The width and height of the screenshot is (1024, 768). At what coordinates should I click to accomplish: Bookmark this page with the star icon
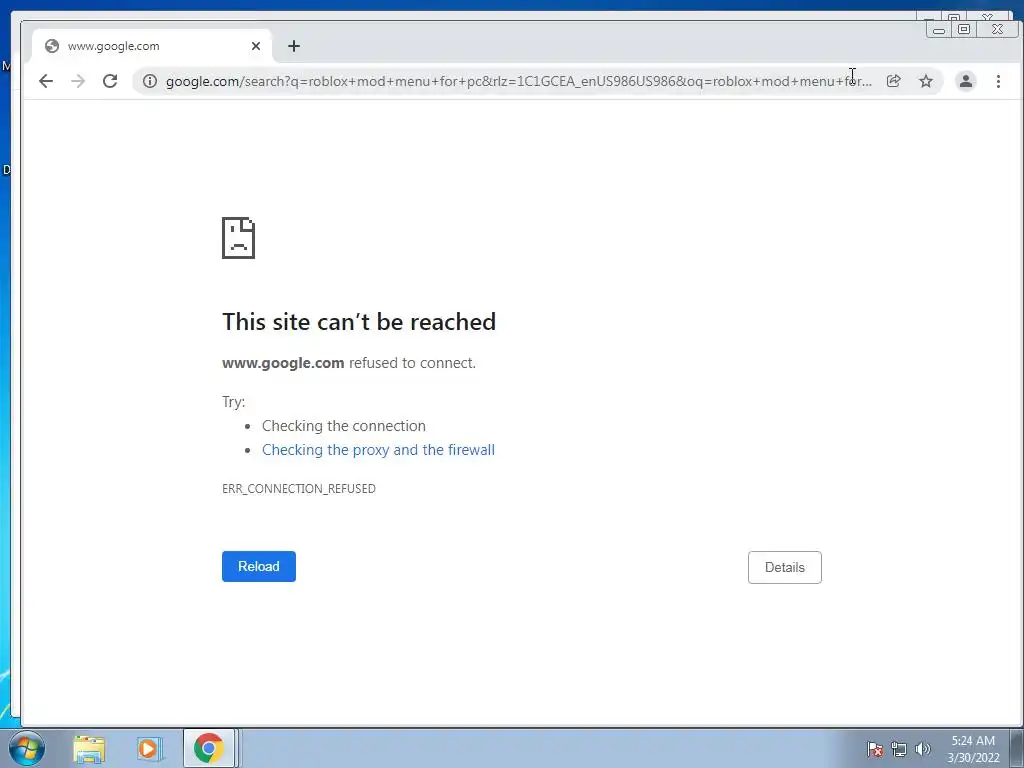(x=925, y=81)
